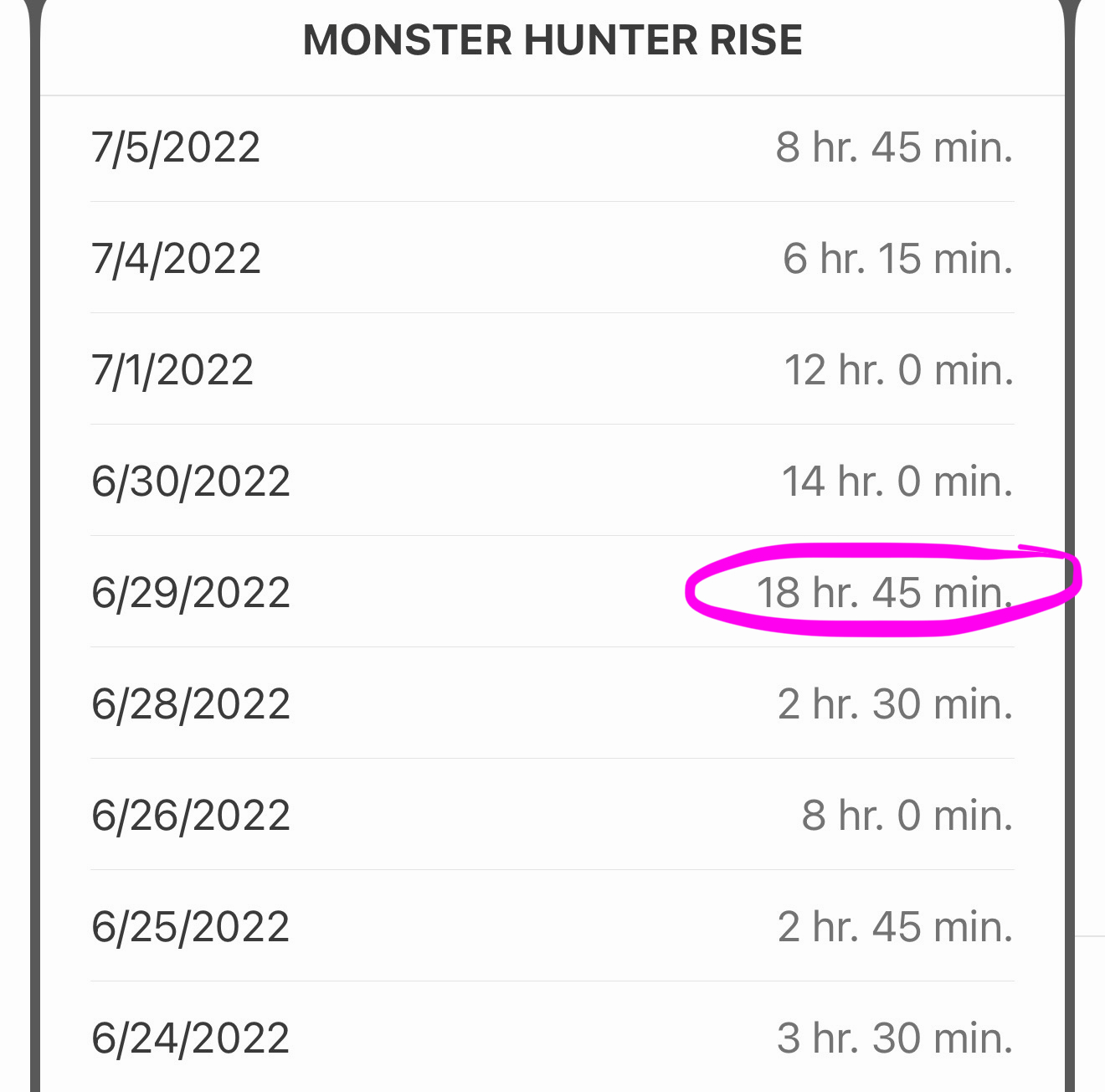Open the 7/4/2022 play record
The width and height of the screenshot is (1105, 1092).
176,259
